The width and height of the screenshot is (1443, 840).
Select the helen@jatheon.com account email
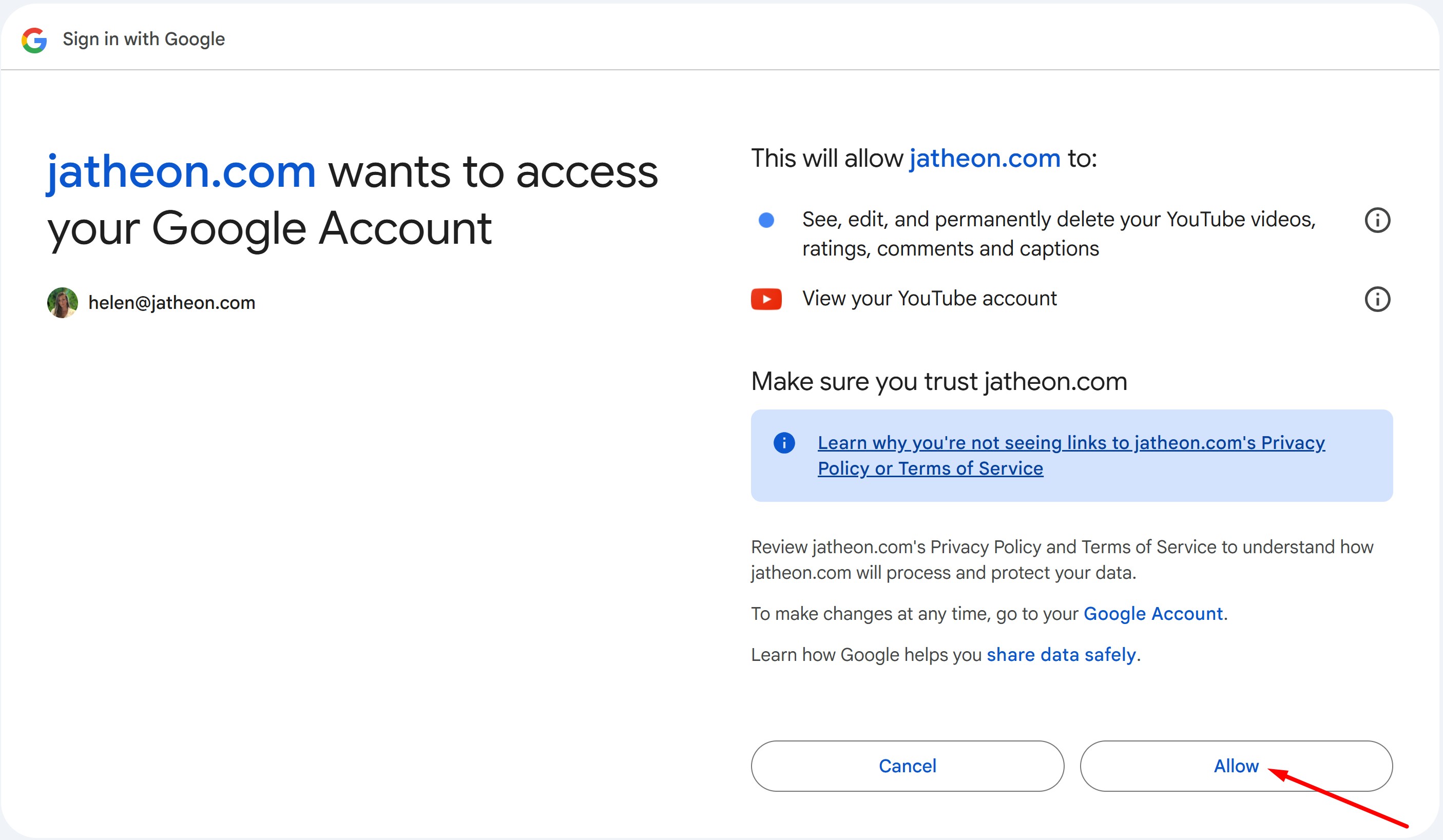172,302
